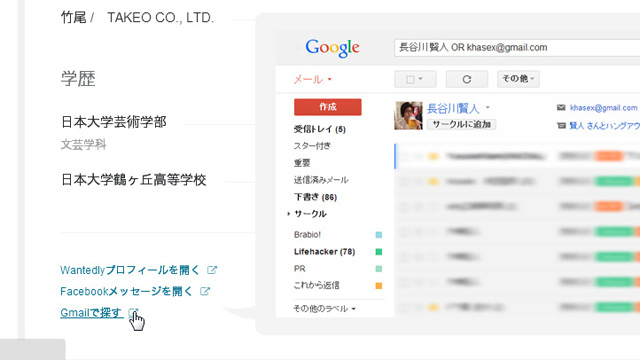Click the 賢人 さんとハングアウト link
Screen dimensions: 640x360
coord(604,126)
